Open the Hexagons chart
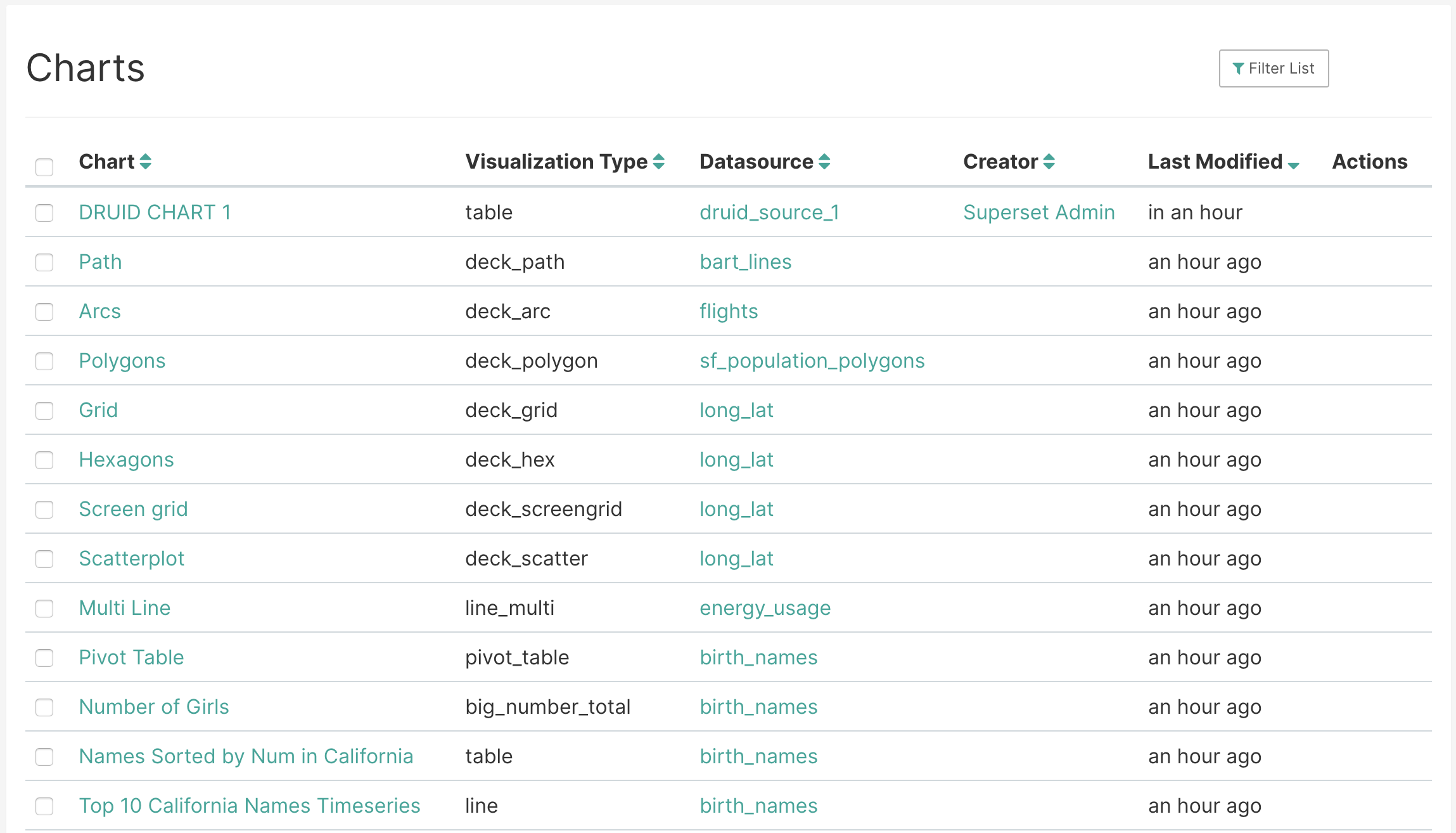Screen dimensions: 1456x833 click(x=126, y=460)
